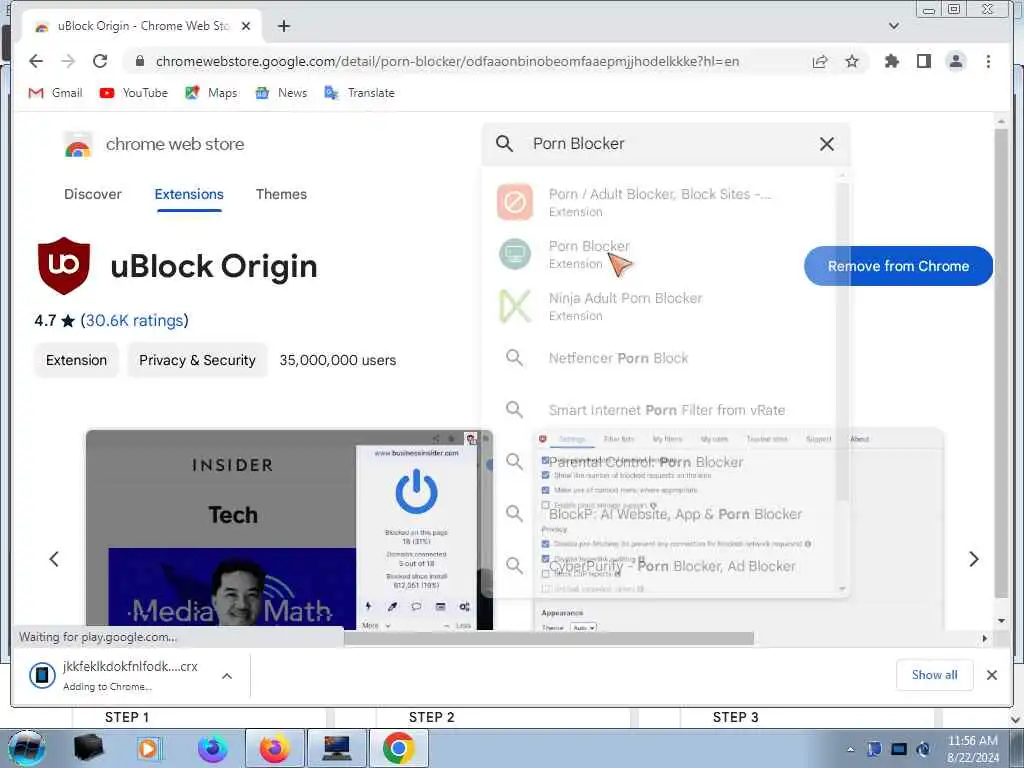Click the Privacy & Security chip
The width and height of the screenshot is (1024, 768).
pyautogui.click(x=197, y=360)
